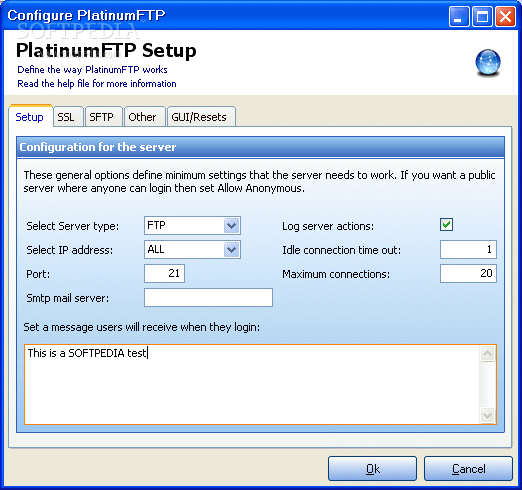Click the Cancel button
The width and height of the screenshot is (522, 490).
point(468,469)
